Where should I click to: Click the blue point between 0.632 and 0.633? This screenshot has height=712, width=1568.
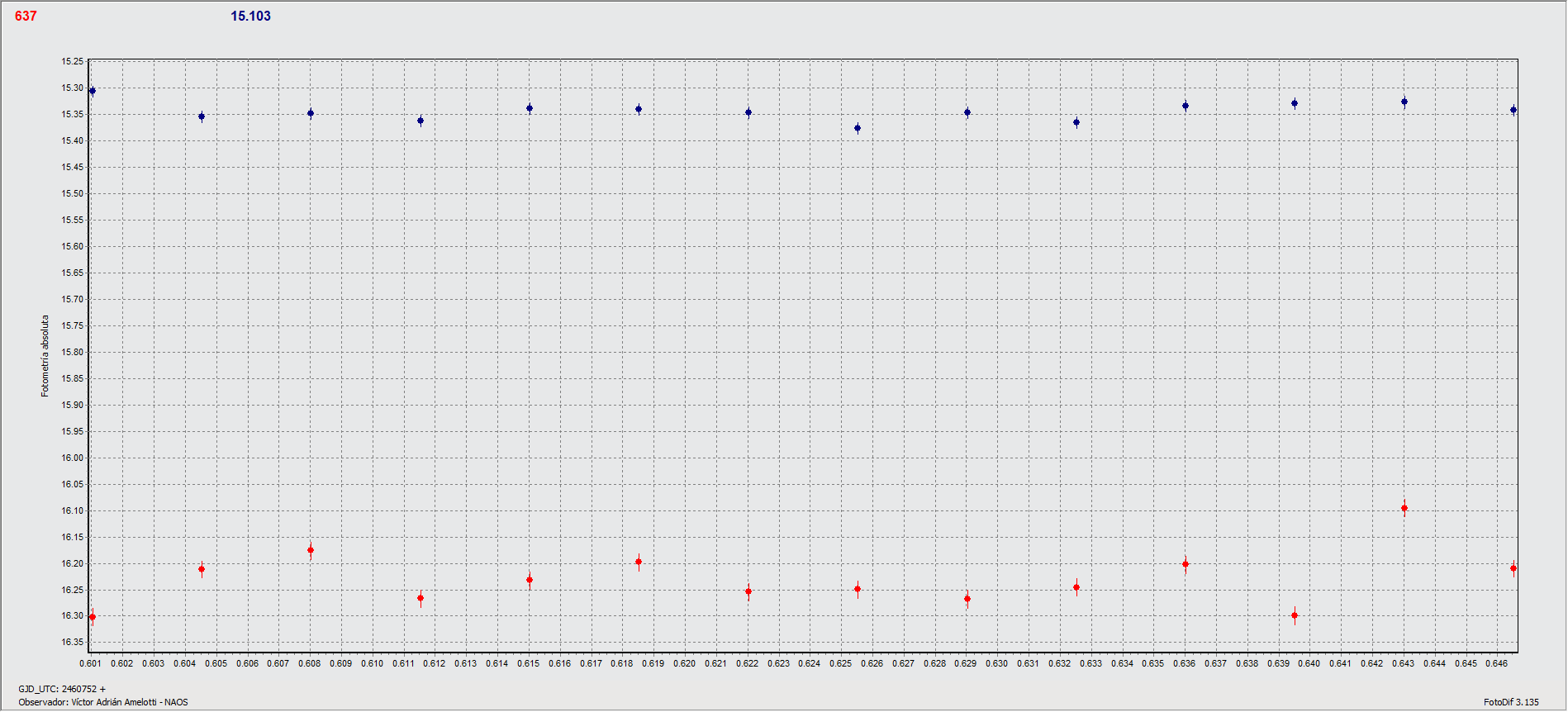pos(1076,122)
